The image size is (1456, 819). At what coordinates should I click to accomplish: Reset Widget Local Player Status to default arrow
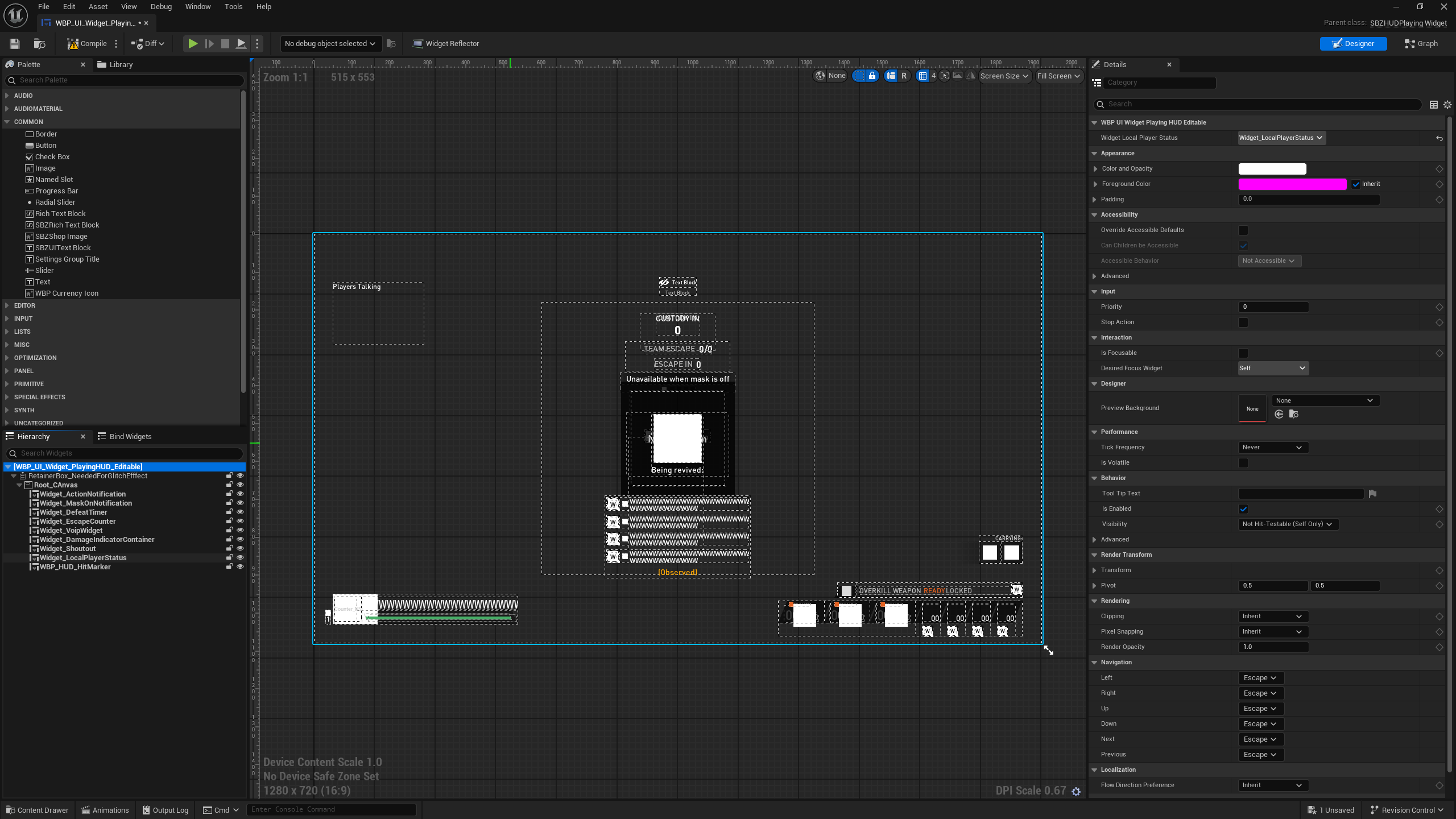coord(1439,138)
